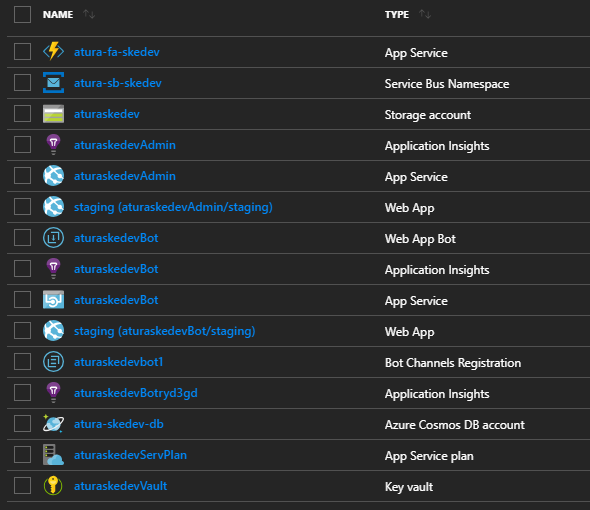Image resolution: width=590 pixels, height=510 pixels.
Task: Click the Web App Bot icon
Action: point(53,238)
